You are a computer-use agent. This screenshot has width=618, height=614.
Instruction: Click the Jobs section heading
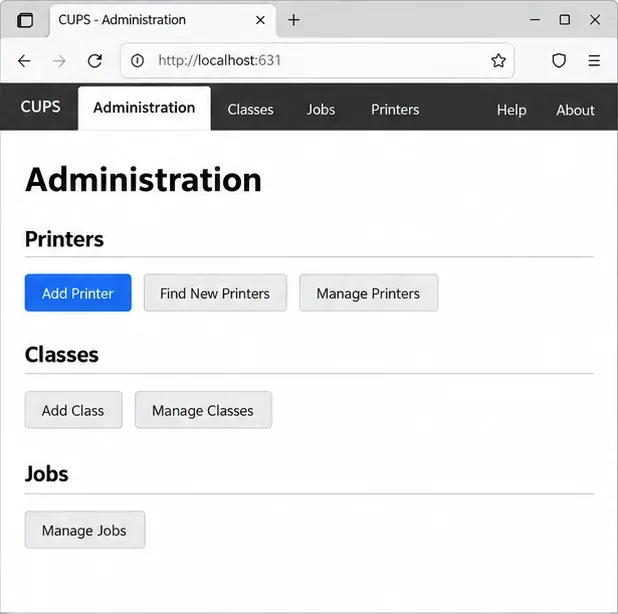pyautogui.click(x=47, y=474)
